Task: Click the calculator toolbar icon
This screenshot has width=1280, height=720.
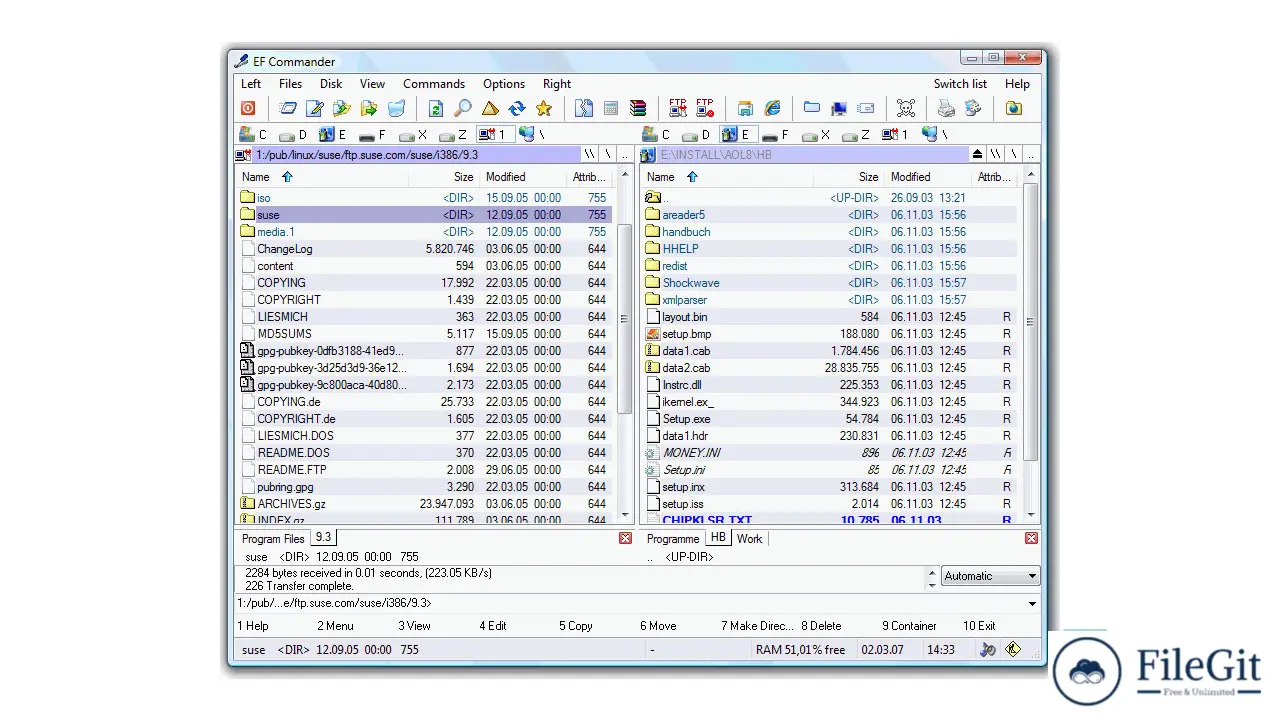Action: 611,108
